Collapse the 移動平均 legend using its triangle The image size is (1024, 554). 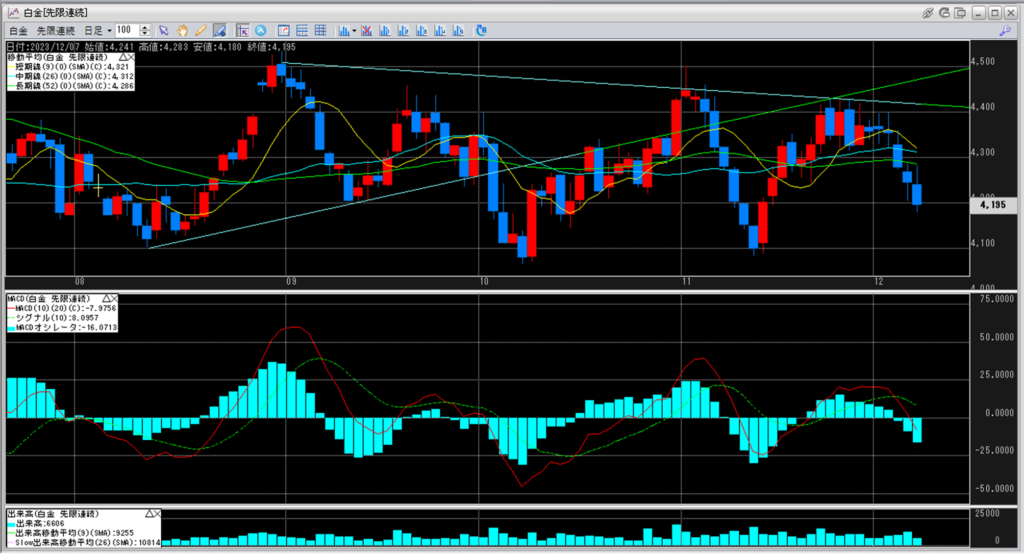pyautogui.click(x=123, y=57)
